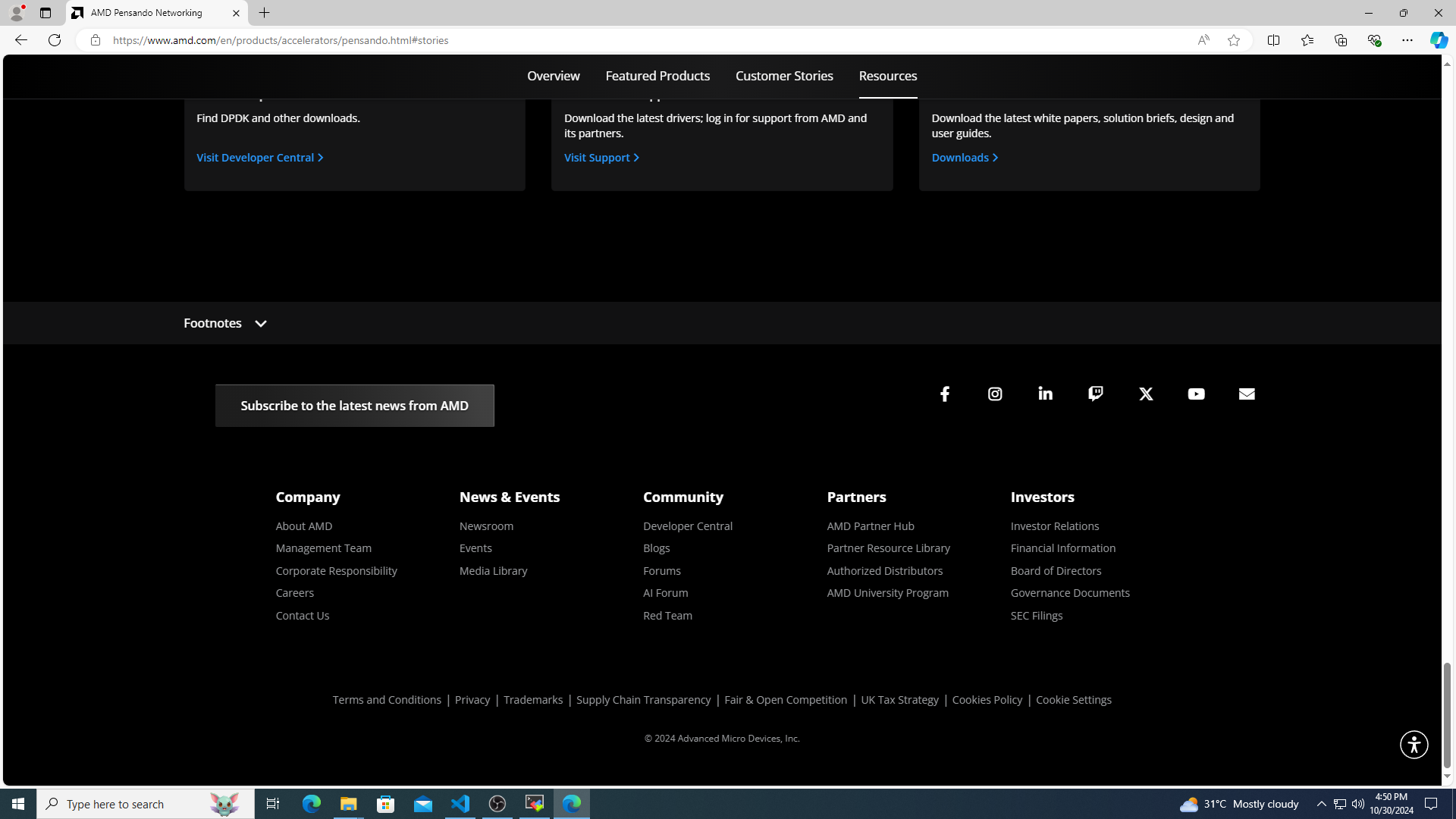Open Split screen icon

click(1273, 40)
